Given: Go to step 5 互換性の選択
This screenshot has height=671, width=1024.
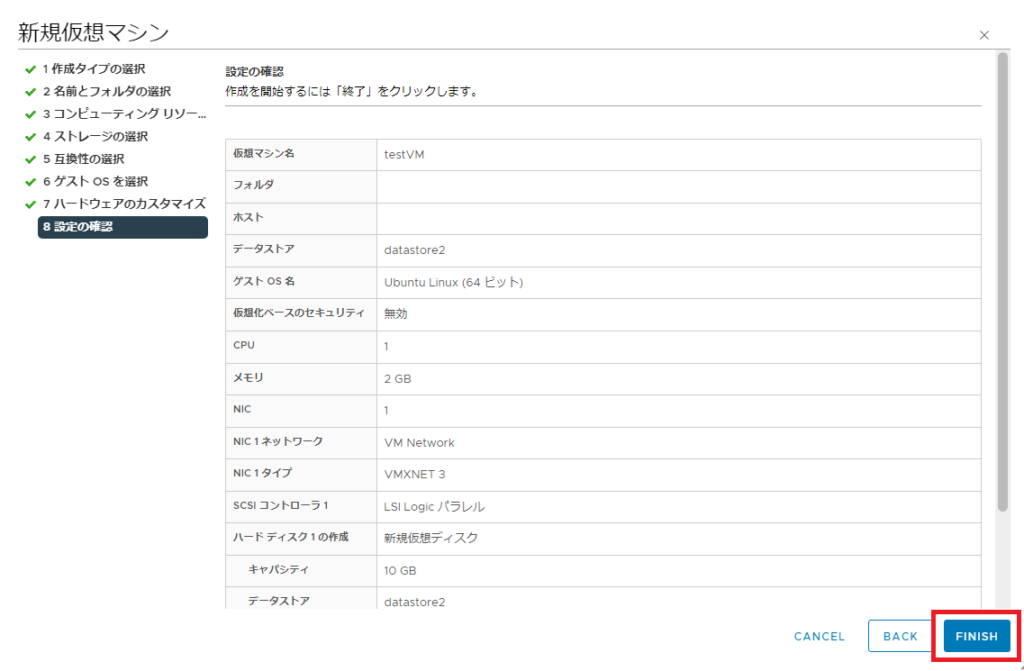Looking at the screenshot, I should coord(84,159).
